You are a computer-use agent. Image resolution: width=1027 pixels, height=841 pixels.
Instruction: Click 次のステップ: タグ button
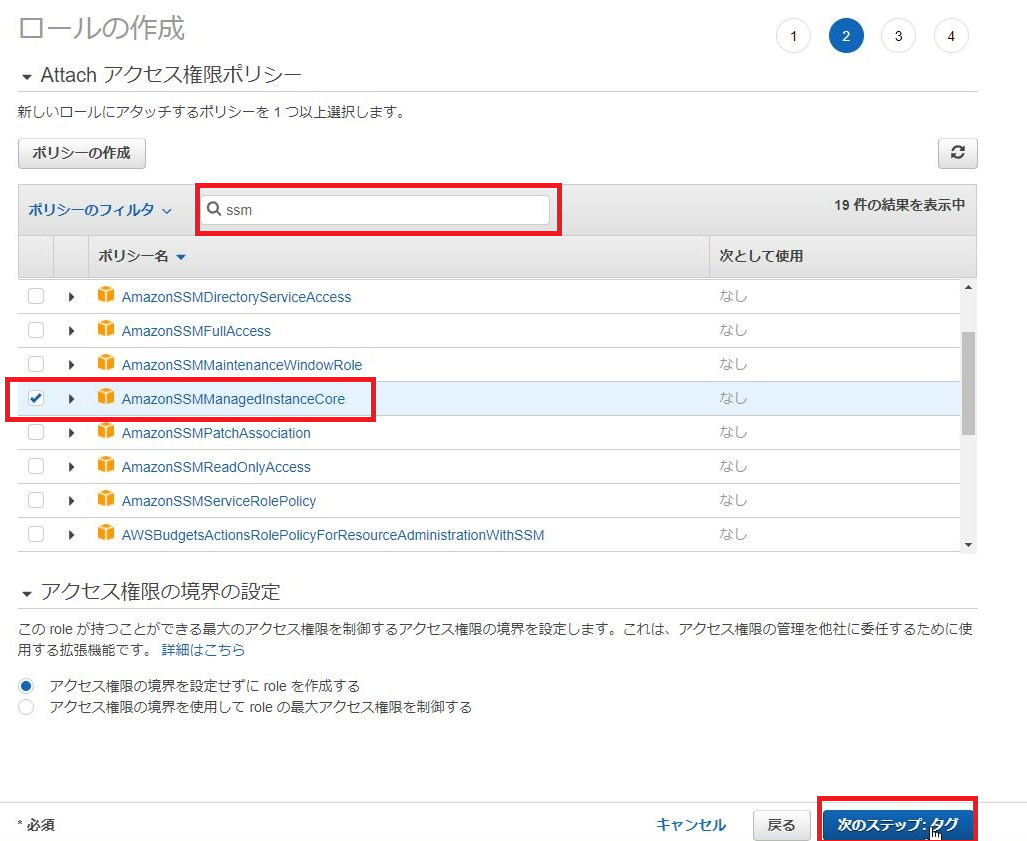tap(897, 825)
